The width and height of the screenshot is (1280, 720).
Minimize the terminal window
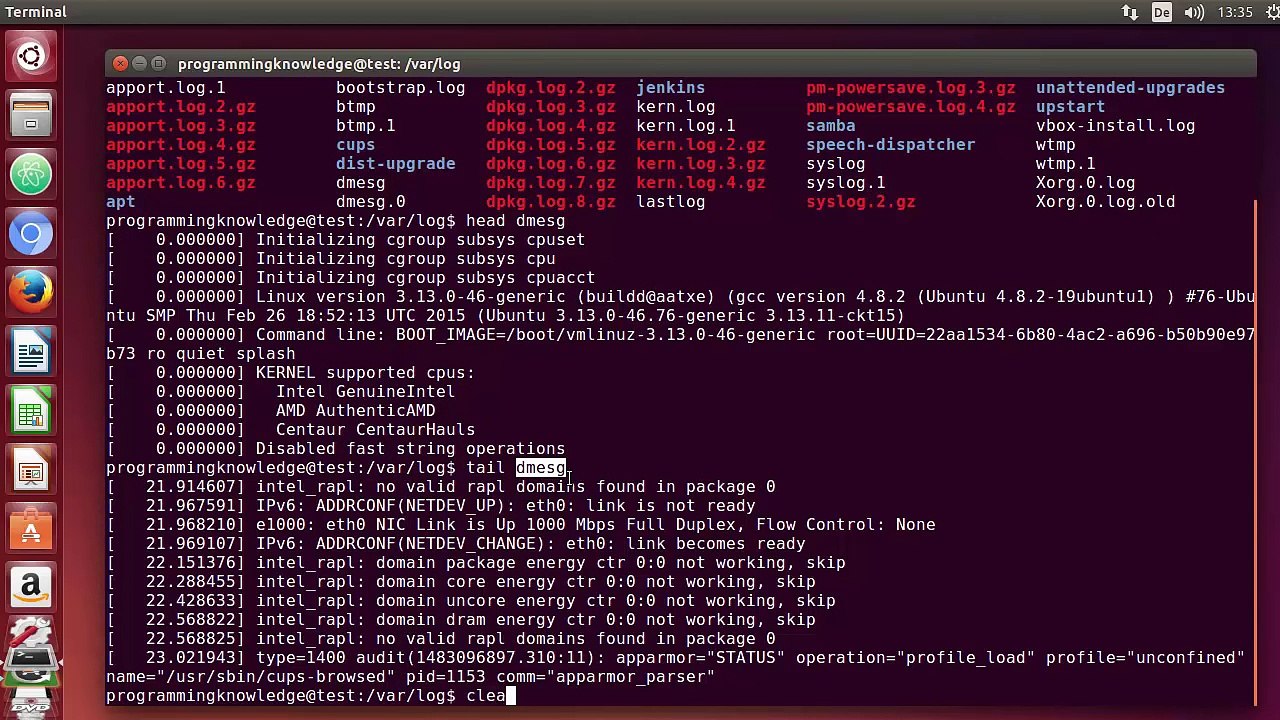point(140,64)
